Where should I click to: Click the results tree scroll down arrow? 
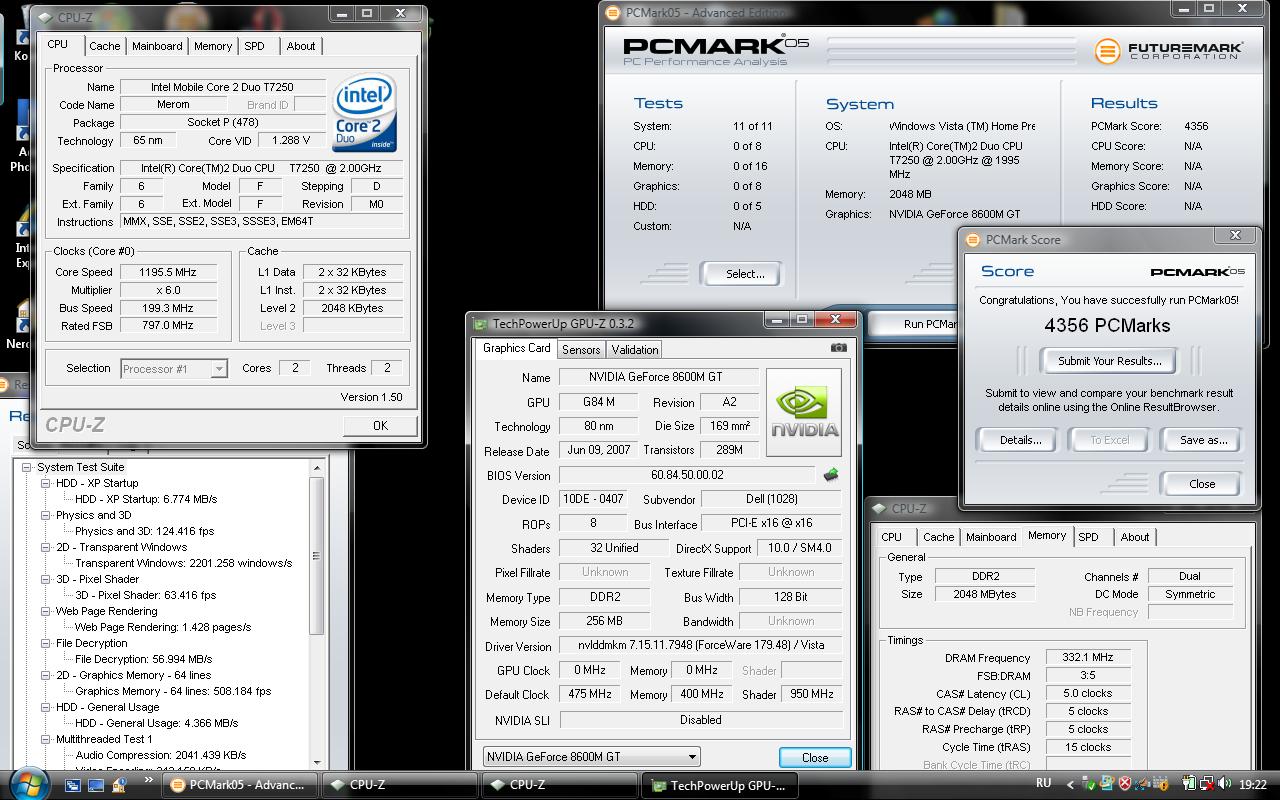click(x=317, y=765)
